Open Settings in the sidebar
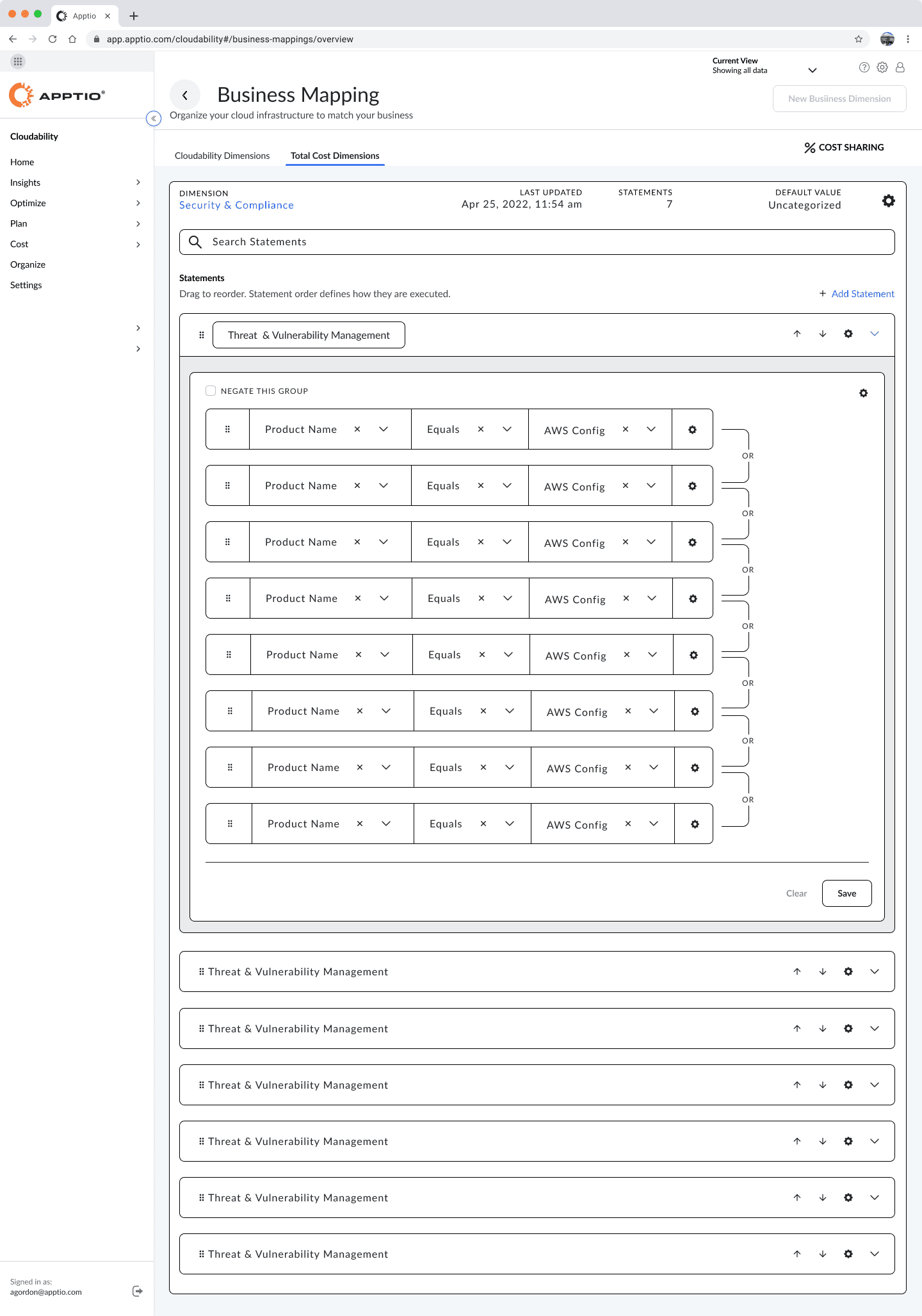The height and width of the screenshot is (1316, 922). (x=26, y=285)
